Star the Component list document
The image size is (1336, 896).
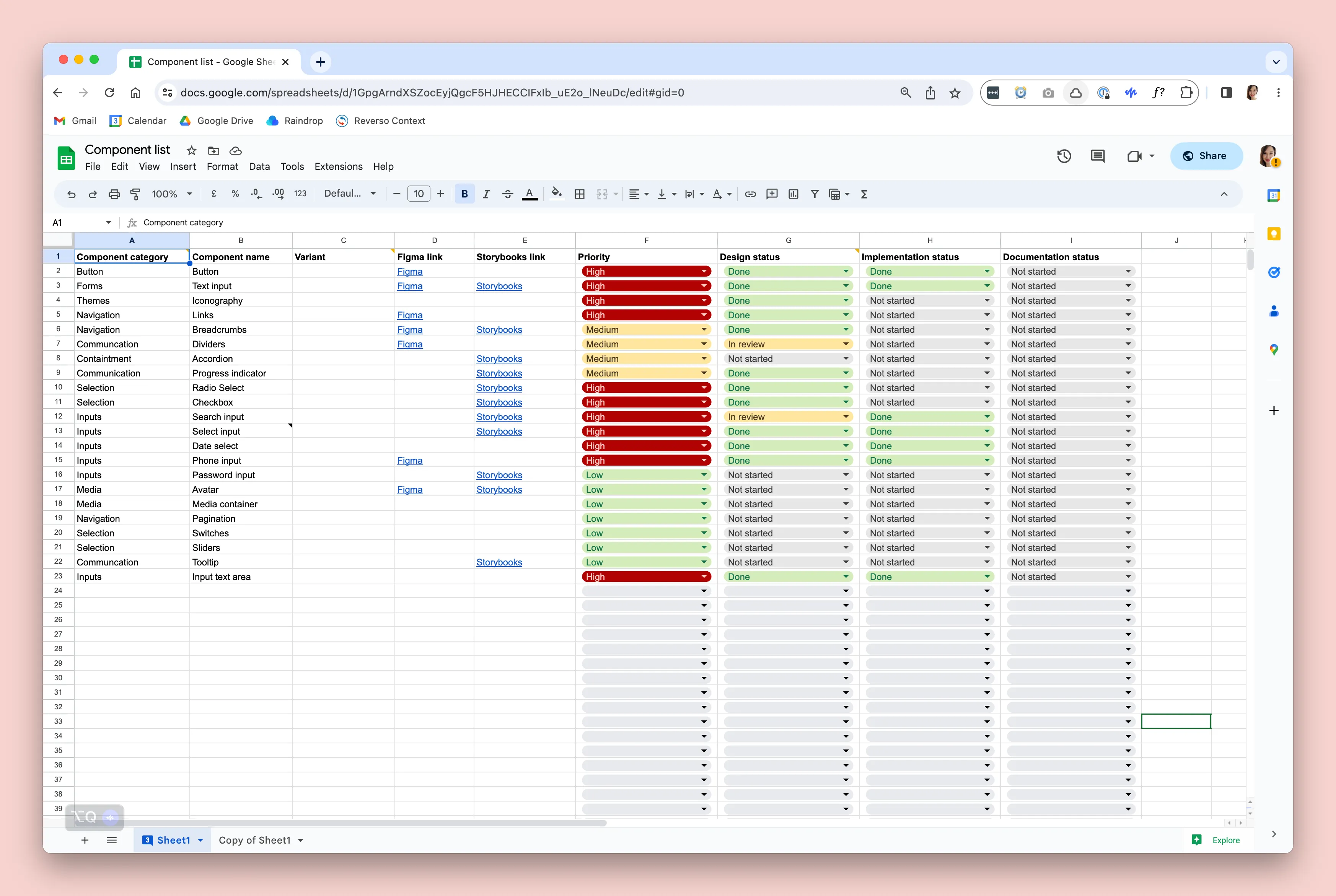pyautogui.click(x=191, y=150)
